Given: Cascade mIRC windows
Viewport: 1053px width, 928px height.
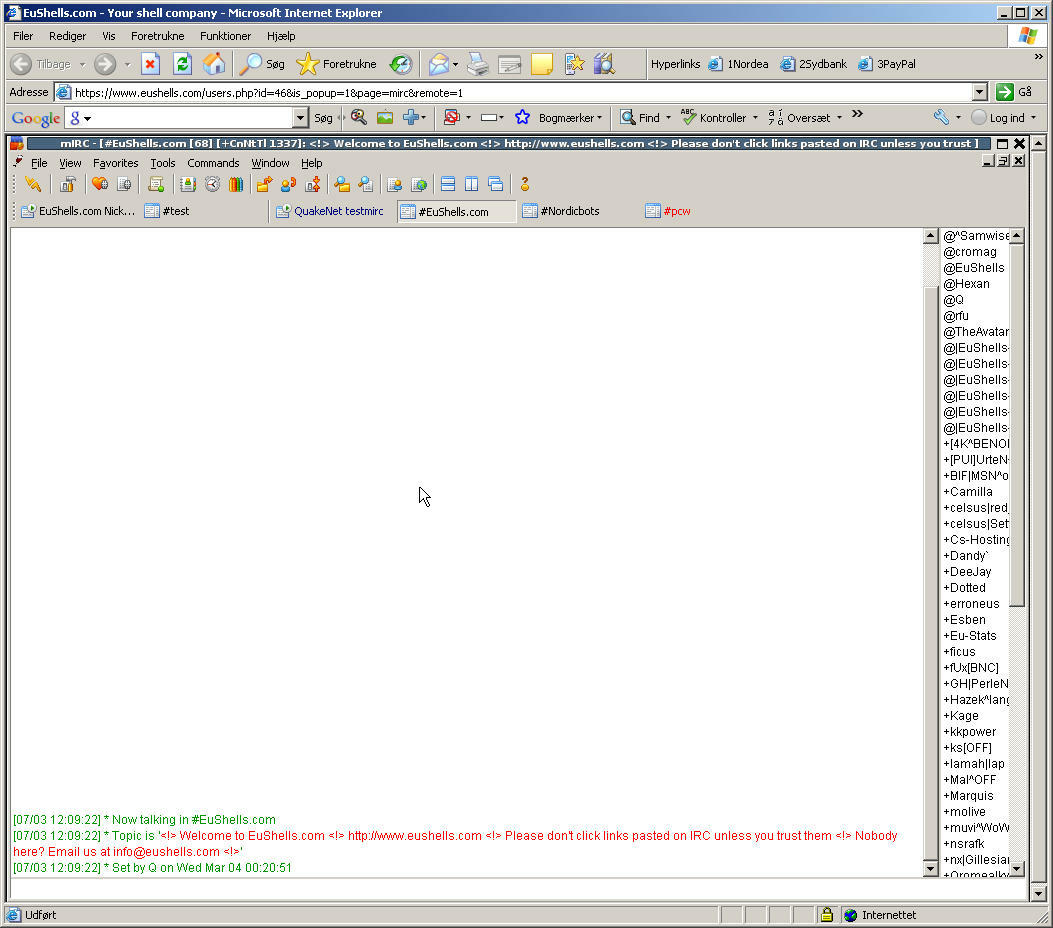Looking at the screenshot, I should 496,184.
